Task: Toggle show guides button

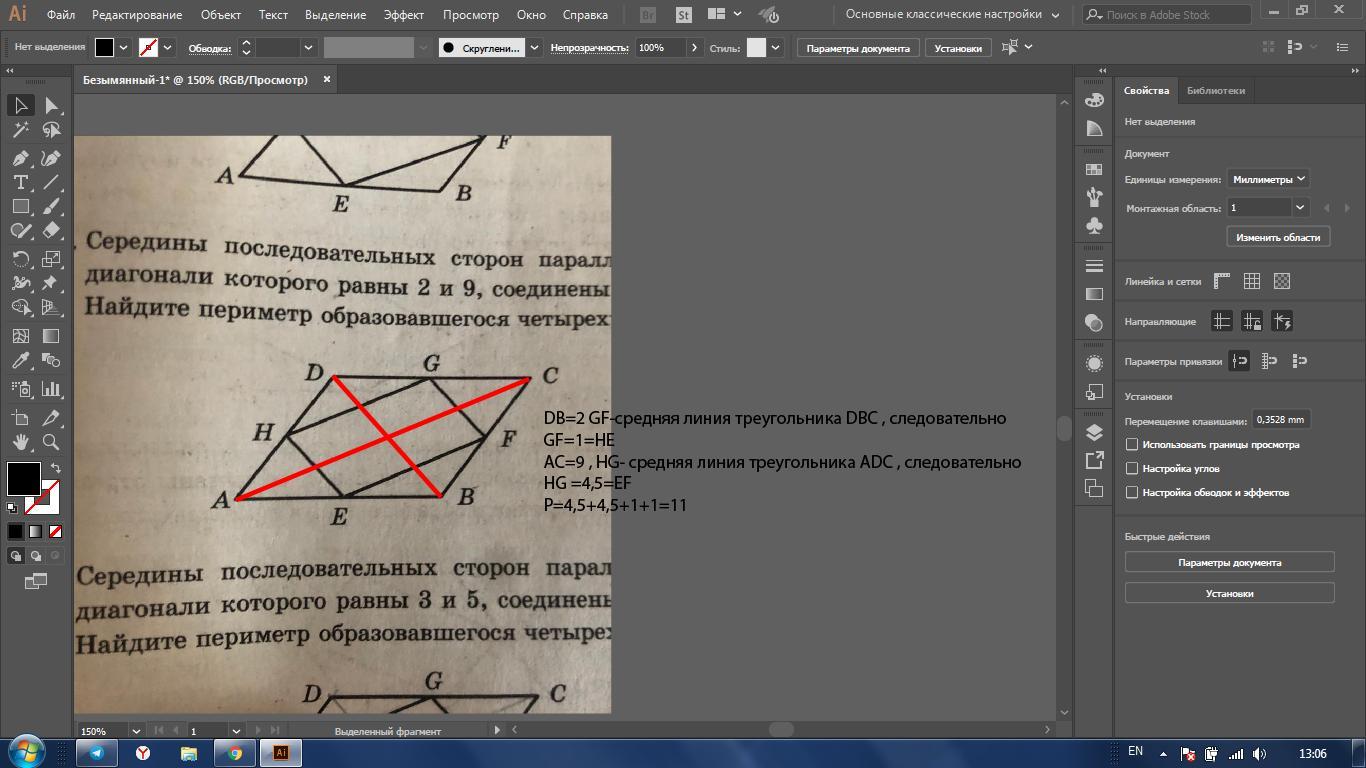Action: click(x=1222, y=321)
